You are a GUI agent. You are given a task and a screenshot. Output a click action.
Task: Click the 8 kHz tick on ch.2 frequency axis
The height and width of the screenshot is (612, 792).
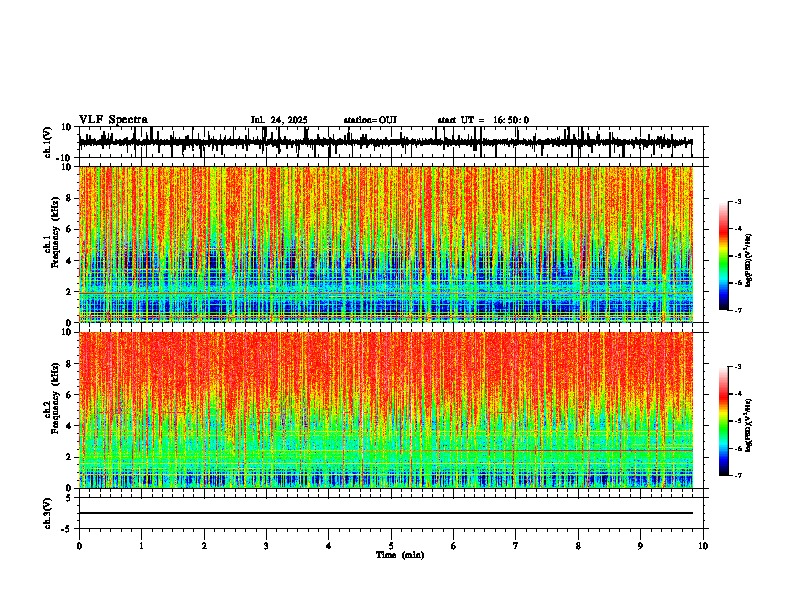(69, 364)
